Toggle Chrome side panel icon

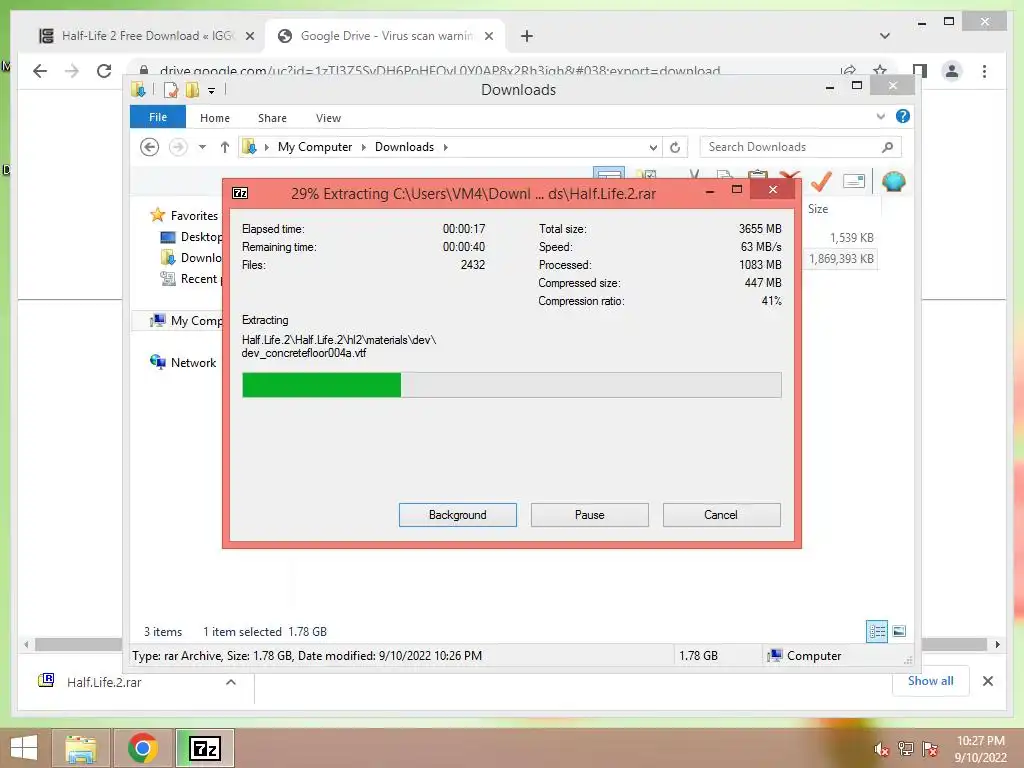(x=920, y=71)
